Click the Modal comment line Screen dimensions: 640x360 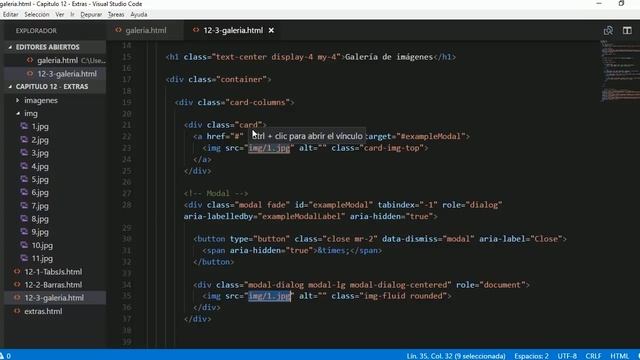click(216, 193)
